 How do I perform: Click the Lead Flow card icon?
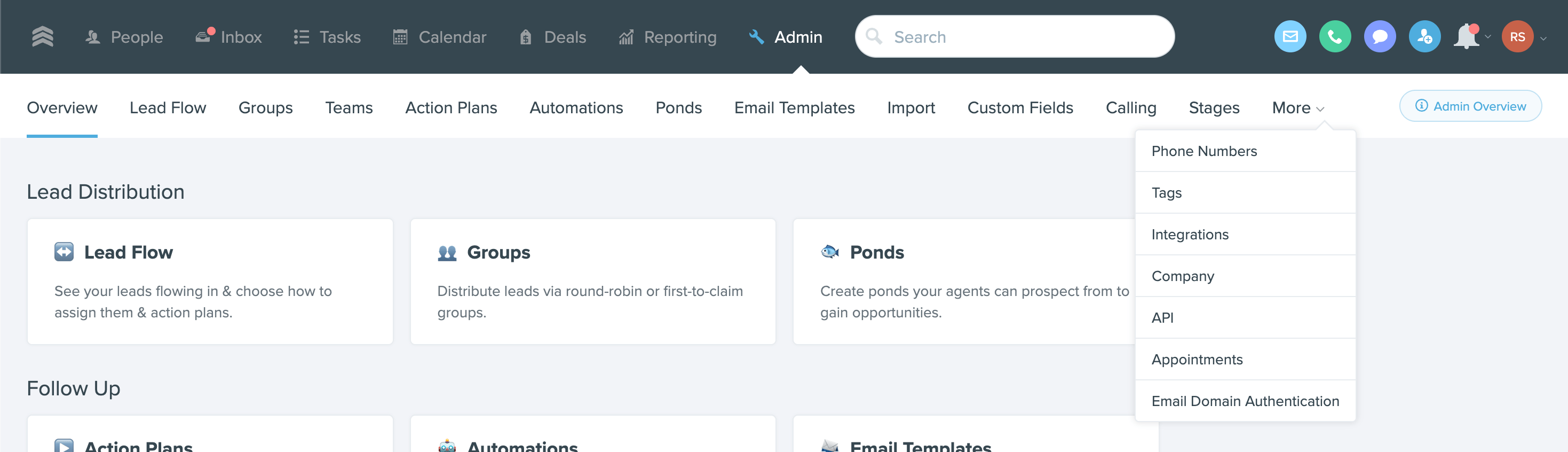64,252
